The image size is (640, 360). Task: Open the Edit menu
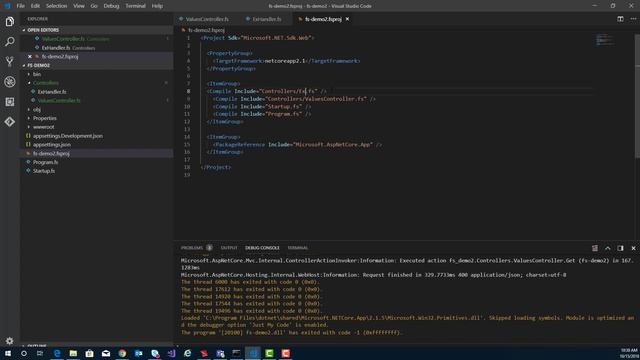click(x=36, y=6)
